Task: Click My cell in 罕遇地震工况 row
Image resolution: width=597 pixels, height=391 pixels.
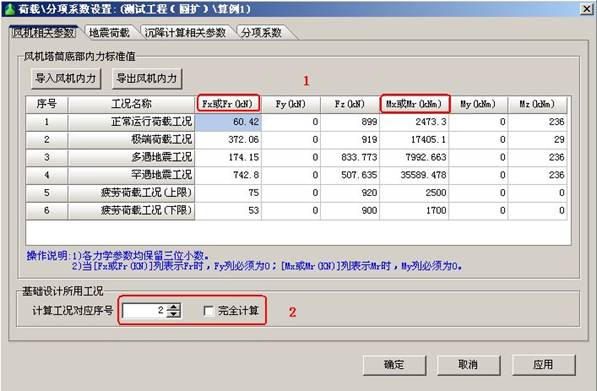Action: (x=478, y=175)
